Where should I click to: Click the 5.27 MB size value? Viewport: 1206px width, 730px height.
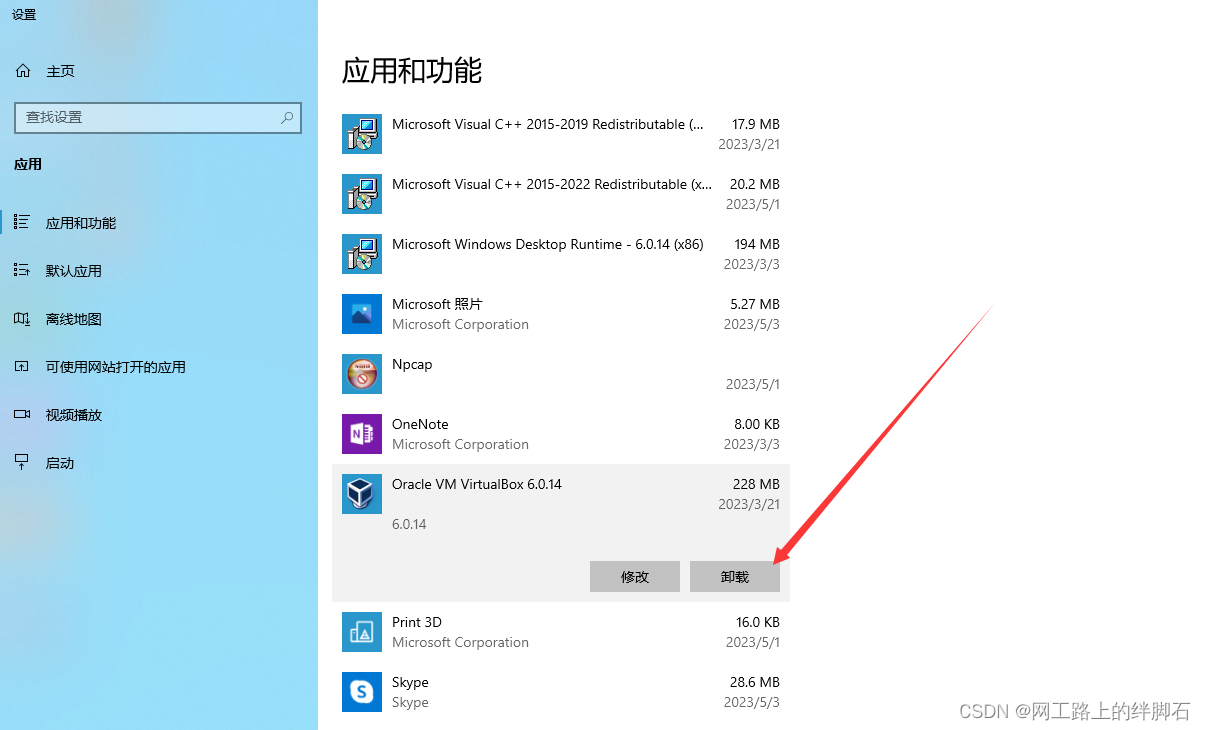click(755, 304)
